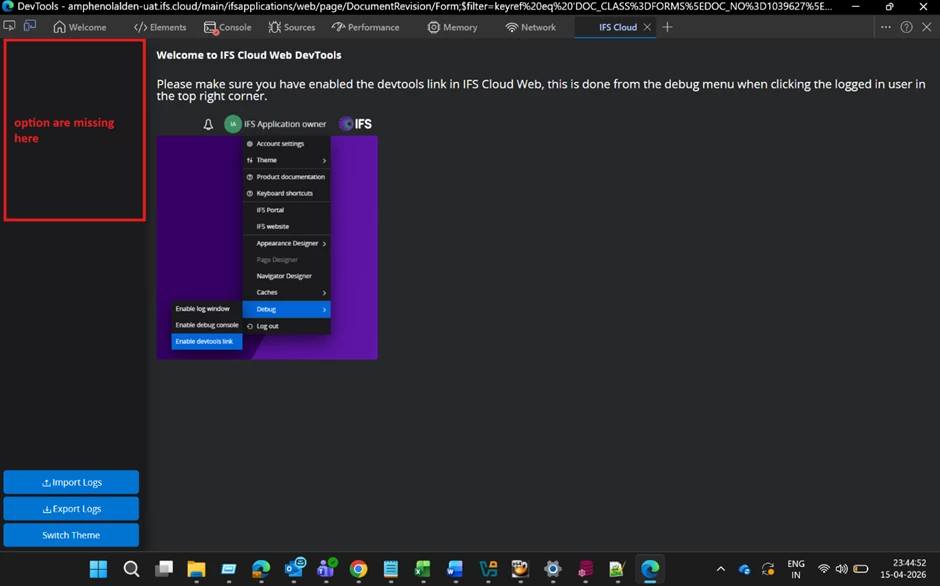Open the red database app on the taskbar
This screenshot has width=940, height=586.
pyautogui.click(x=585, y=569)
